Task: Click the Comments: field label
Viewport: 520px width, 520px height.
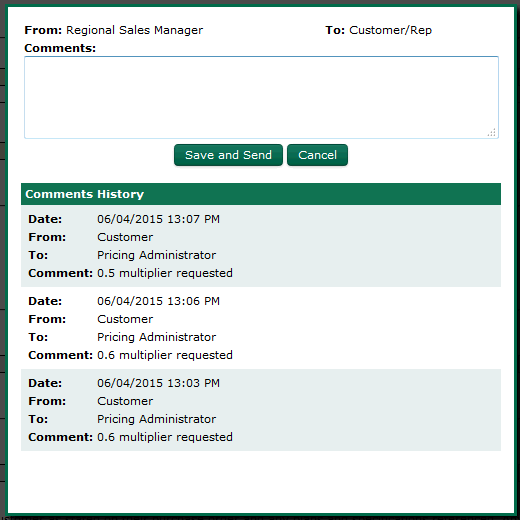Action: [x=60, y=48]
